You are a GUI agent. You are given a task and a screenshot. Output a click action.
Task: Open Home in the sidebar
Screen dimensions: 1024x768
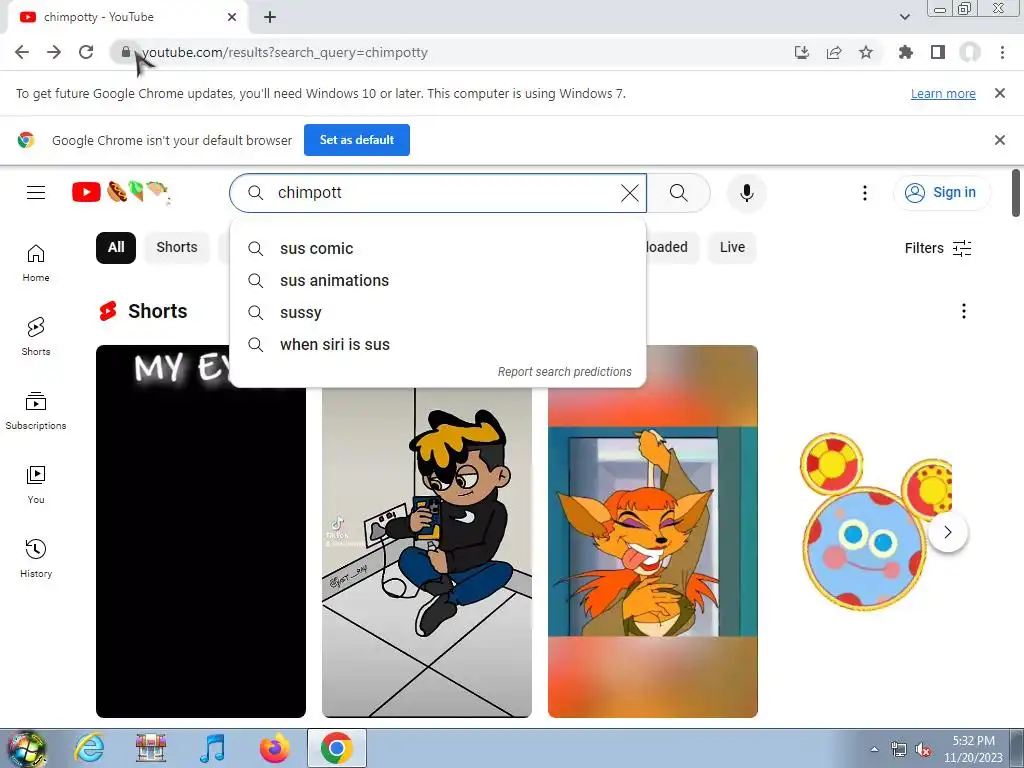(36, 263)
